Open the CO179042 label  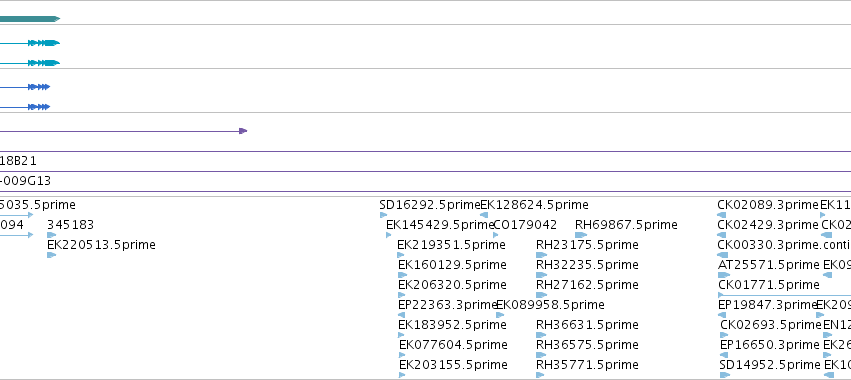(525, 225)
